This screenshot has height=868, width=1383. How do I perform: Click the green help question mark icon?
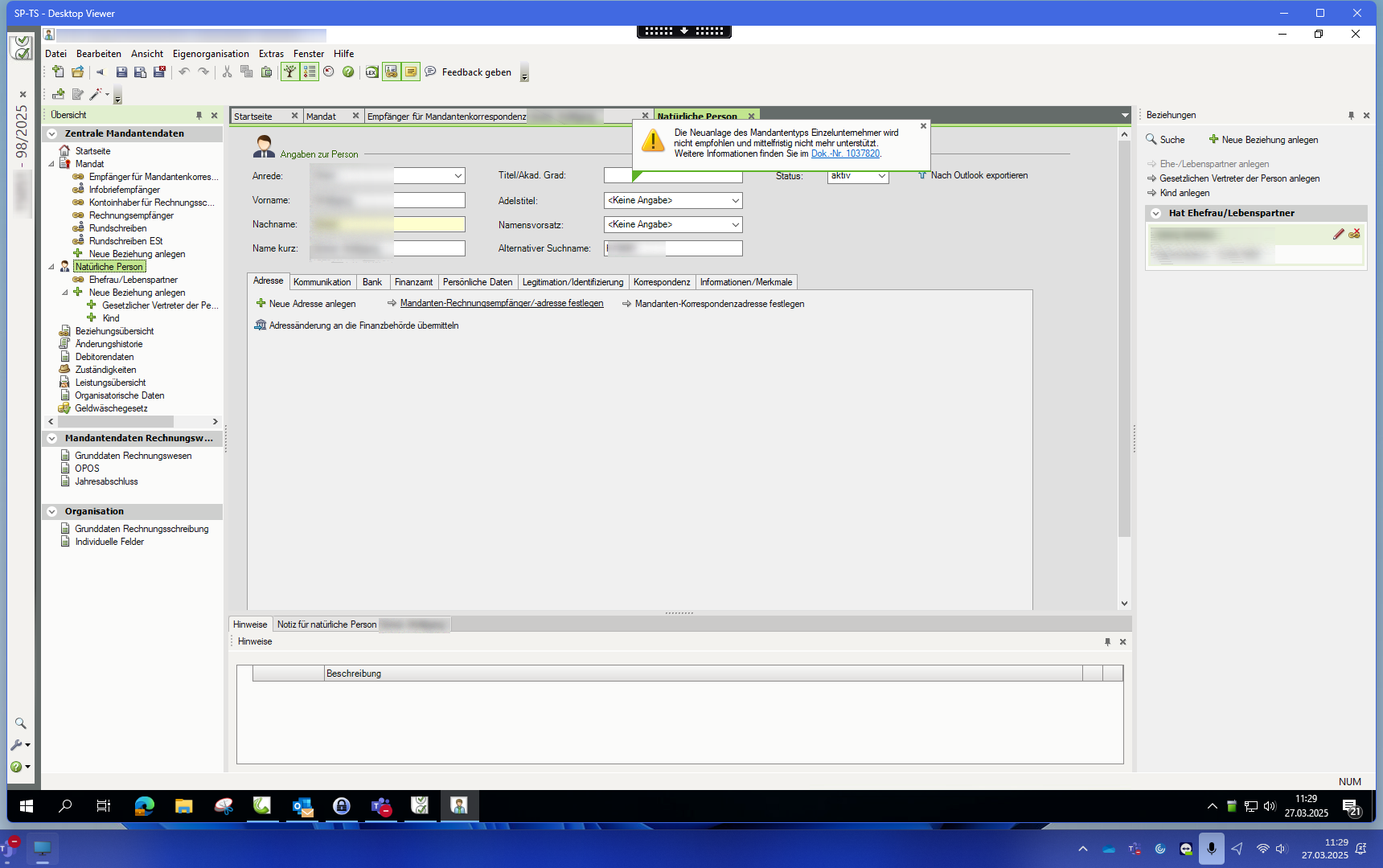pos(348,72)
